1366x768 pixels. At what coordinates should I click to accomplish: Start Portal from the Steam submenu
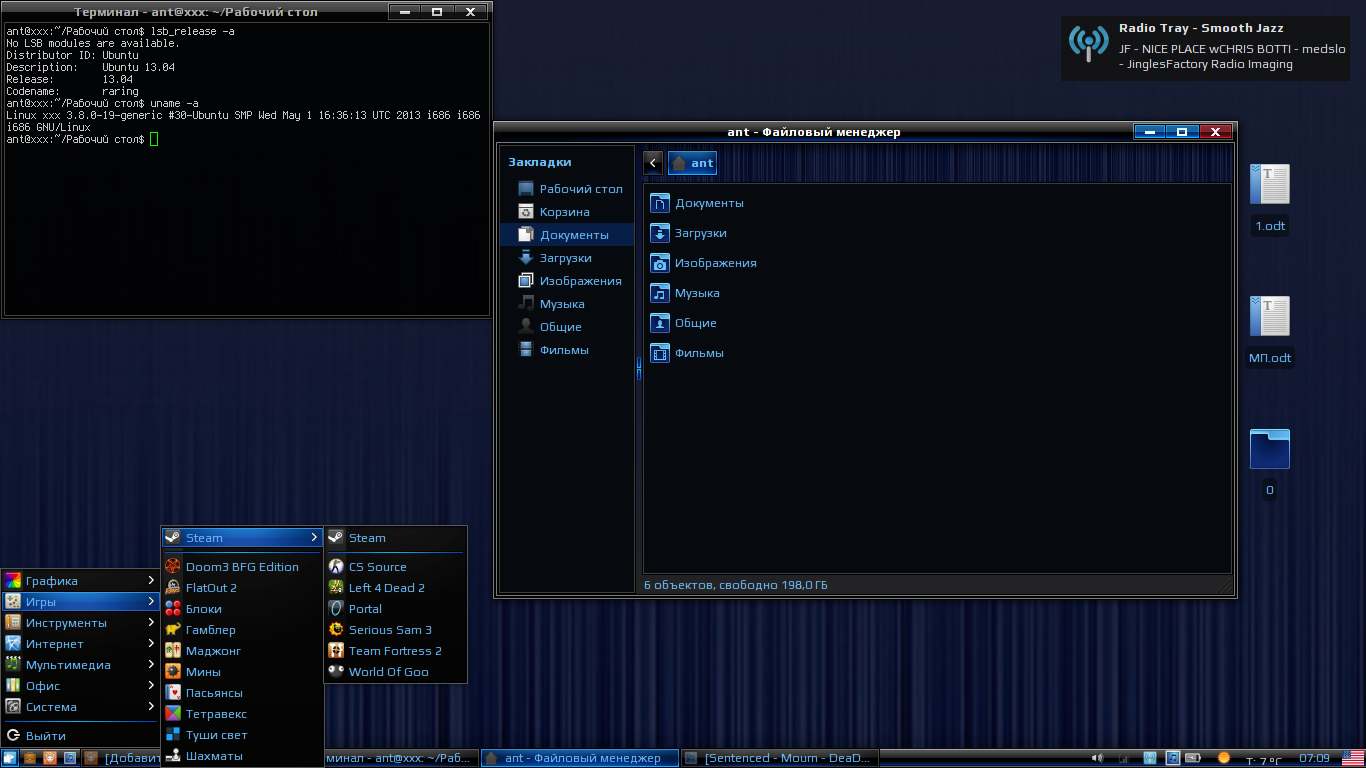tap(396, 609)
